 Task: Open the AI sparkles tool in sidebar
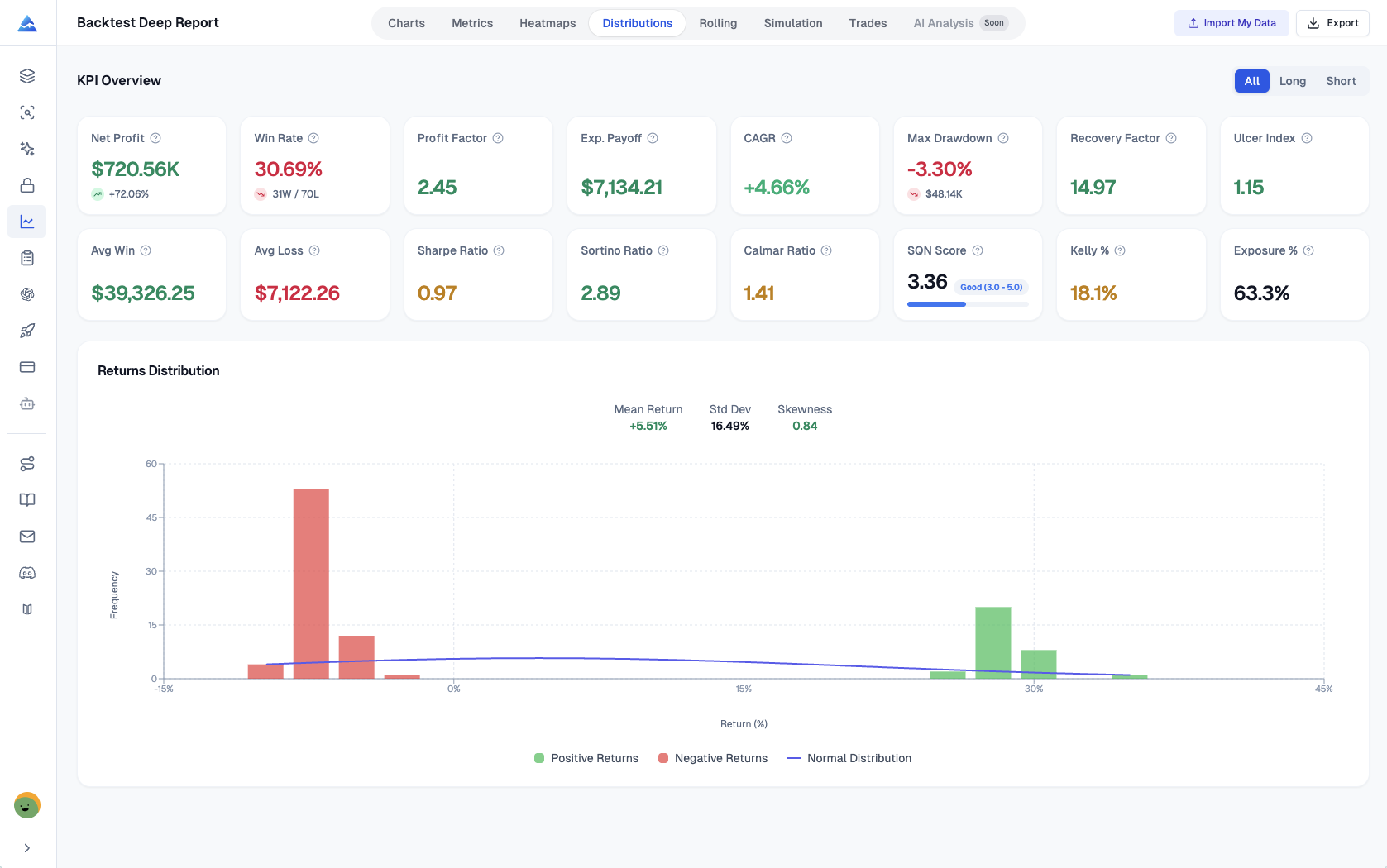pos(27,149)
